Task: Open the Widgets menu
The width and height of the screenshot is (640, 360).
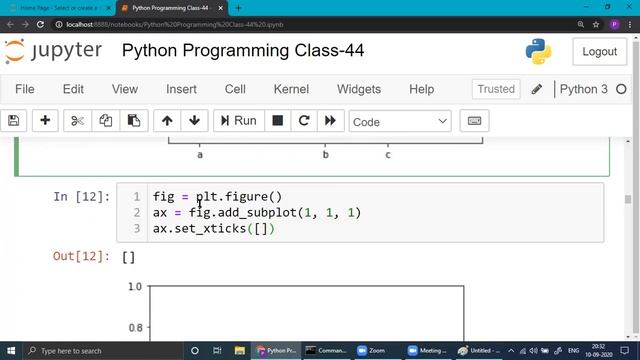Action: pyautogui.click(x=359, y=89)
